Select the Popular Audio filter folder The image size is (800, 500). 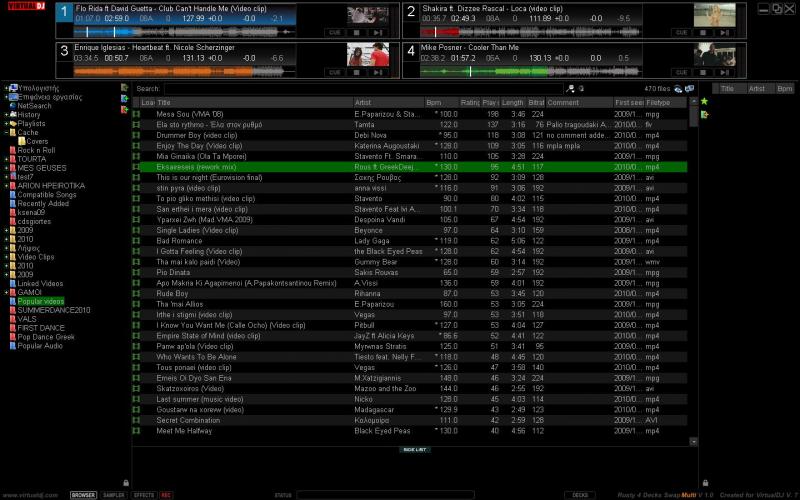(40, 346)
